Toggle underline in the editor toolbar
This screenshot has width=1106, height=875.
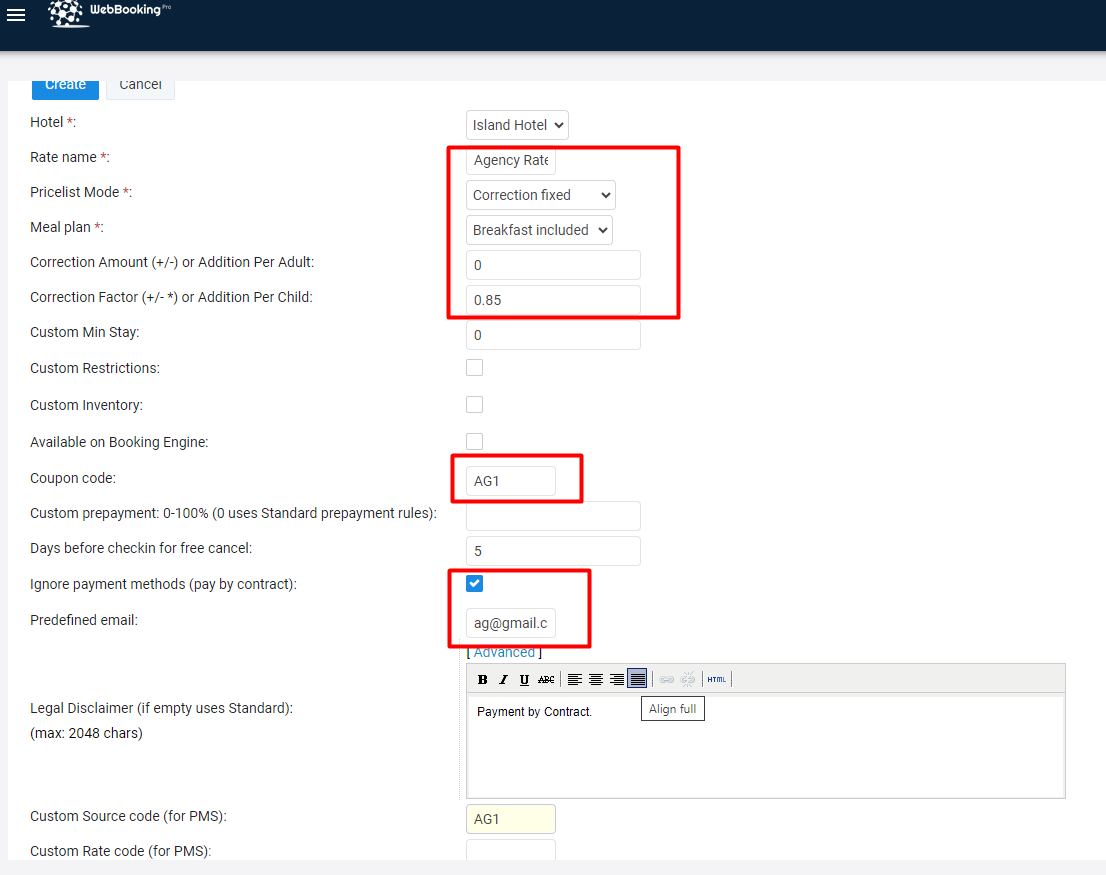pyautogui.click(x=524, y=680)
